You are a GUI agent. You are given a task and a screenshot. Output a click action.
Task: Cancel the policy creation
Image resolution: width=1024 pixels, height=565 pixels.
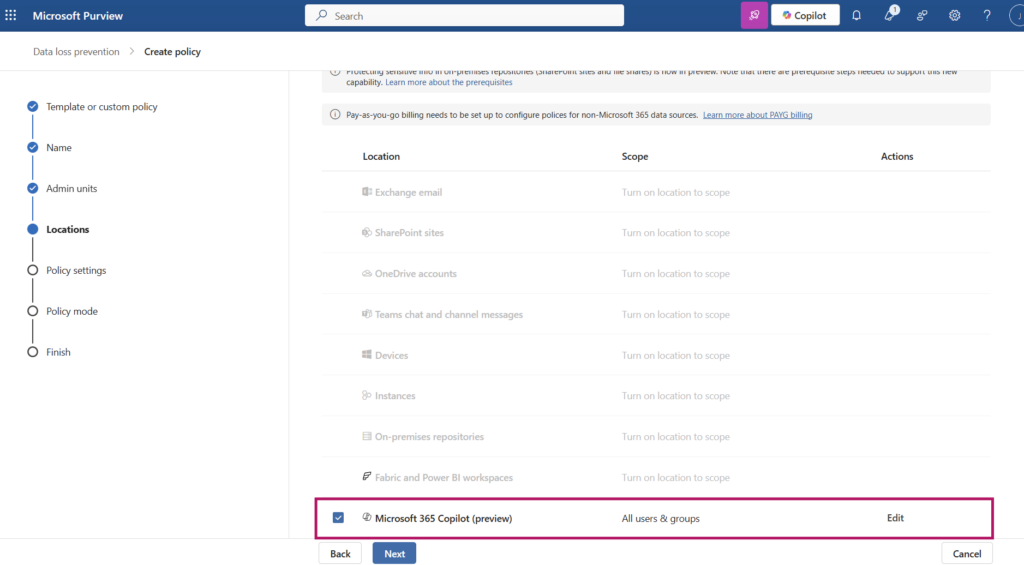pos(967,554)
